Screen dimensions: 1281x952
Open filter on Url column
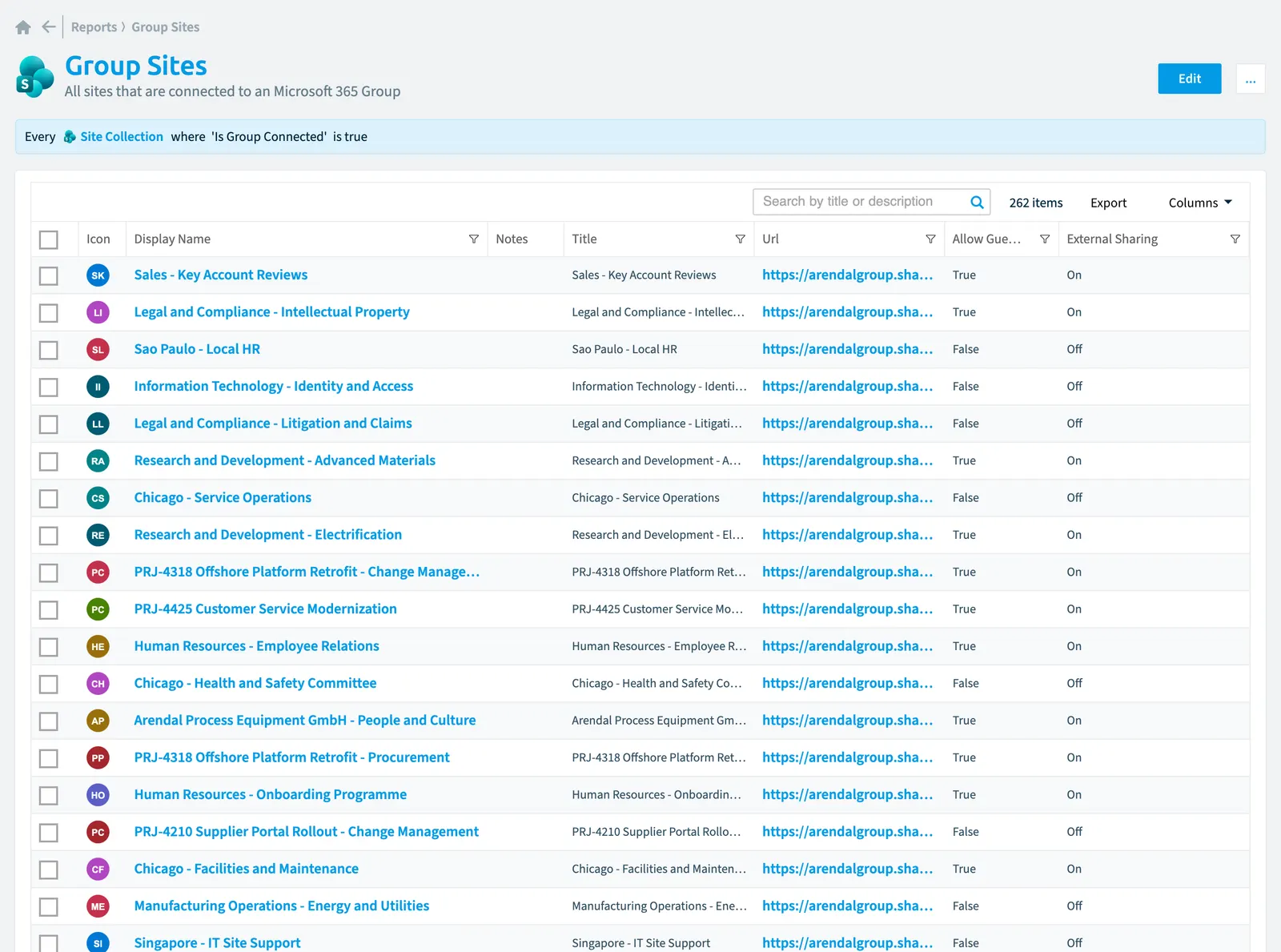[930, 239]
